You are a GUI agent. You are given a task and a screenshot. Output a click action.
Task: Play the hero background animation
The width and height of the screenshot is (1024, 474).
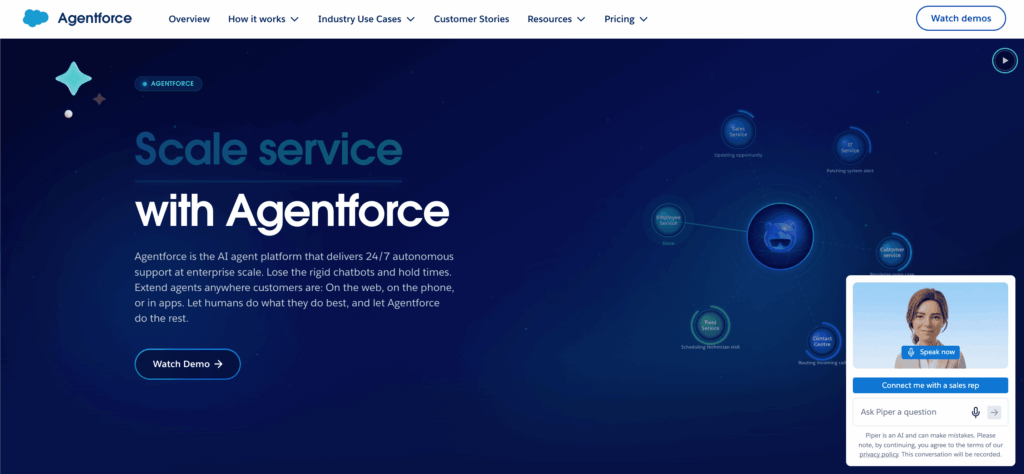[1004, 61]
